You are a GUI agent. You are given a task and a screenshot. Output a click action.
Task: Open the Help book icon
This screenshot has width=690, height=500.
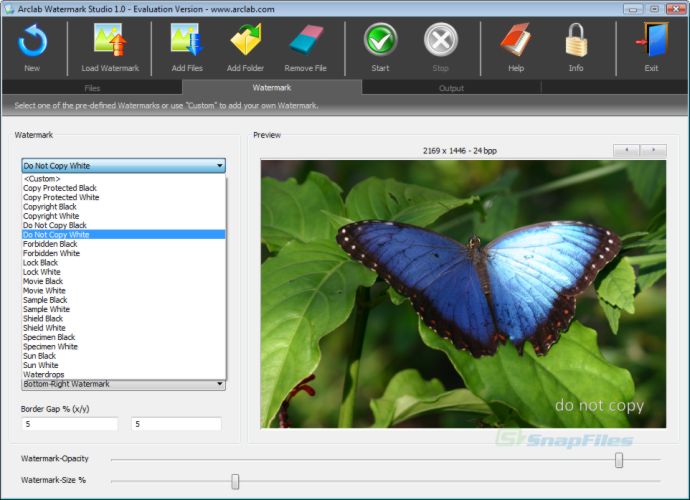click(516, 40)
